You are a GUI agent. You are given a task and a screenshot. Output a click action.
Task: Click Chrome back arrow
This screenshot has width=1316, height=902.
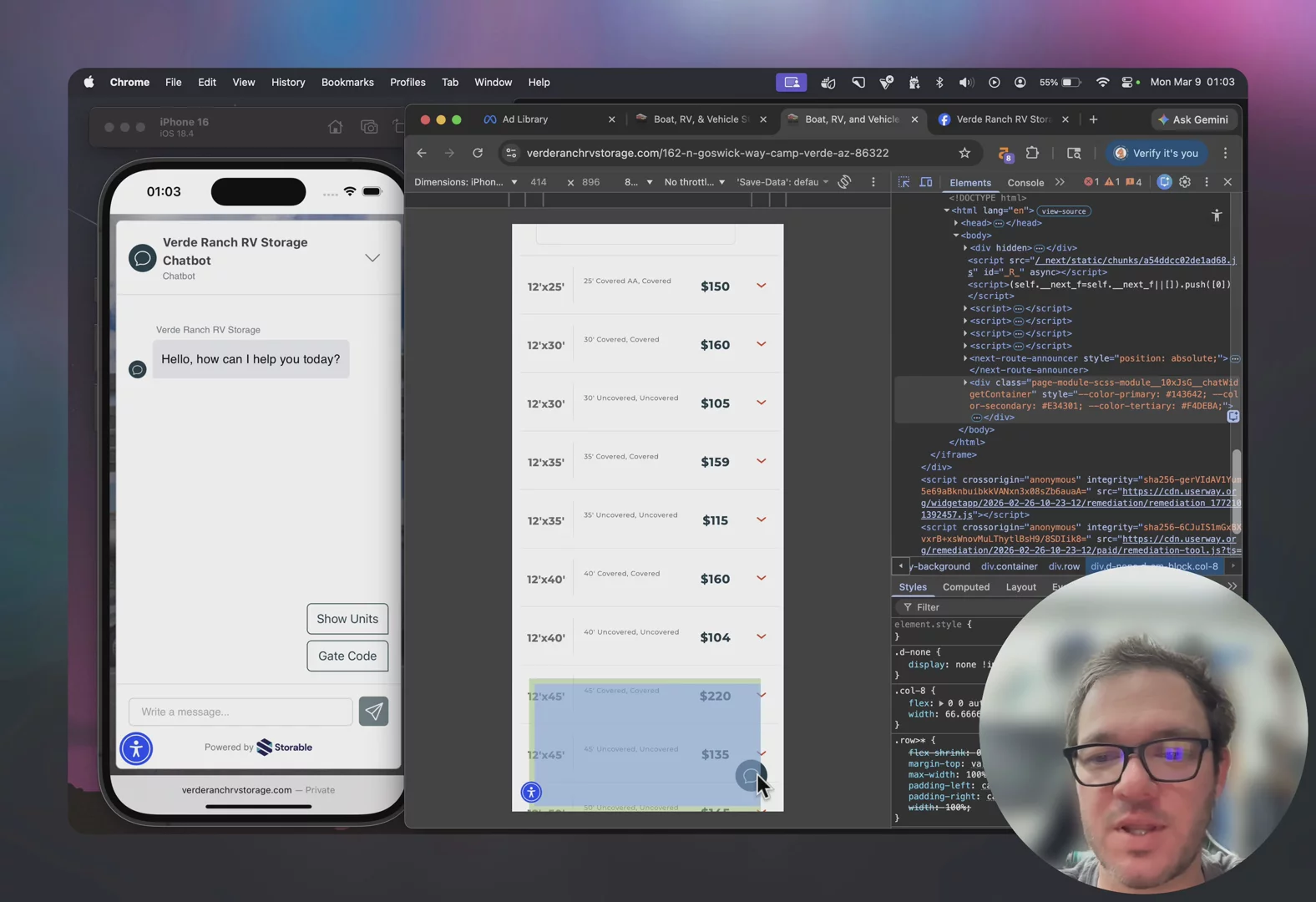coord(422,153)
